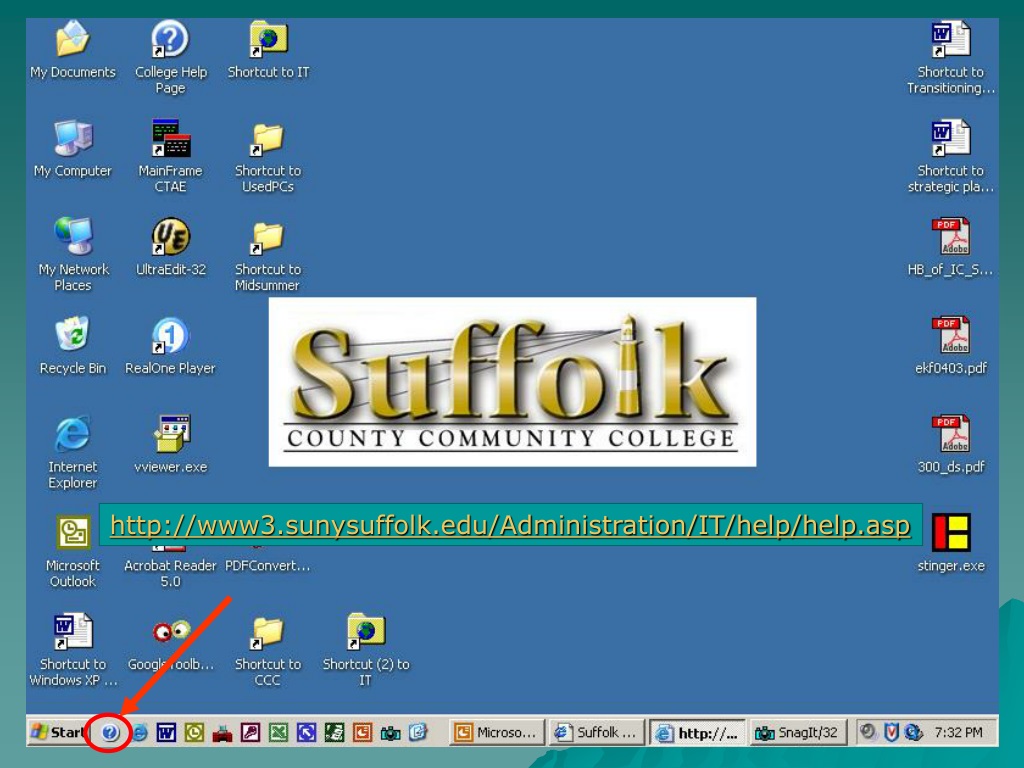Click the shield icon in system tray

click(891, 732)
